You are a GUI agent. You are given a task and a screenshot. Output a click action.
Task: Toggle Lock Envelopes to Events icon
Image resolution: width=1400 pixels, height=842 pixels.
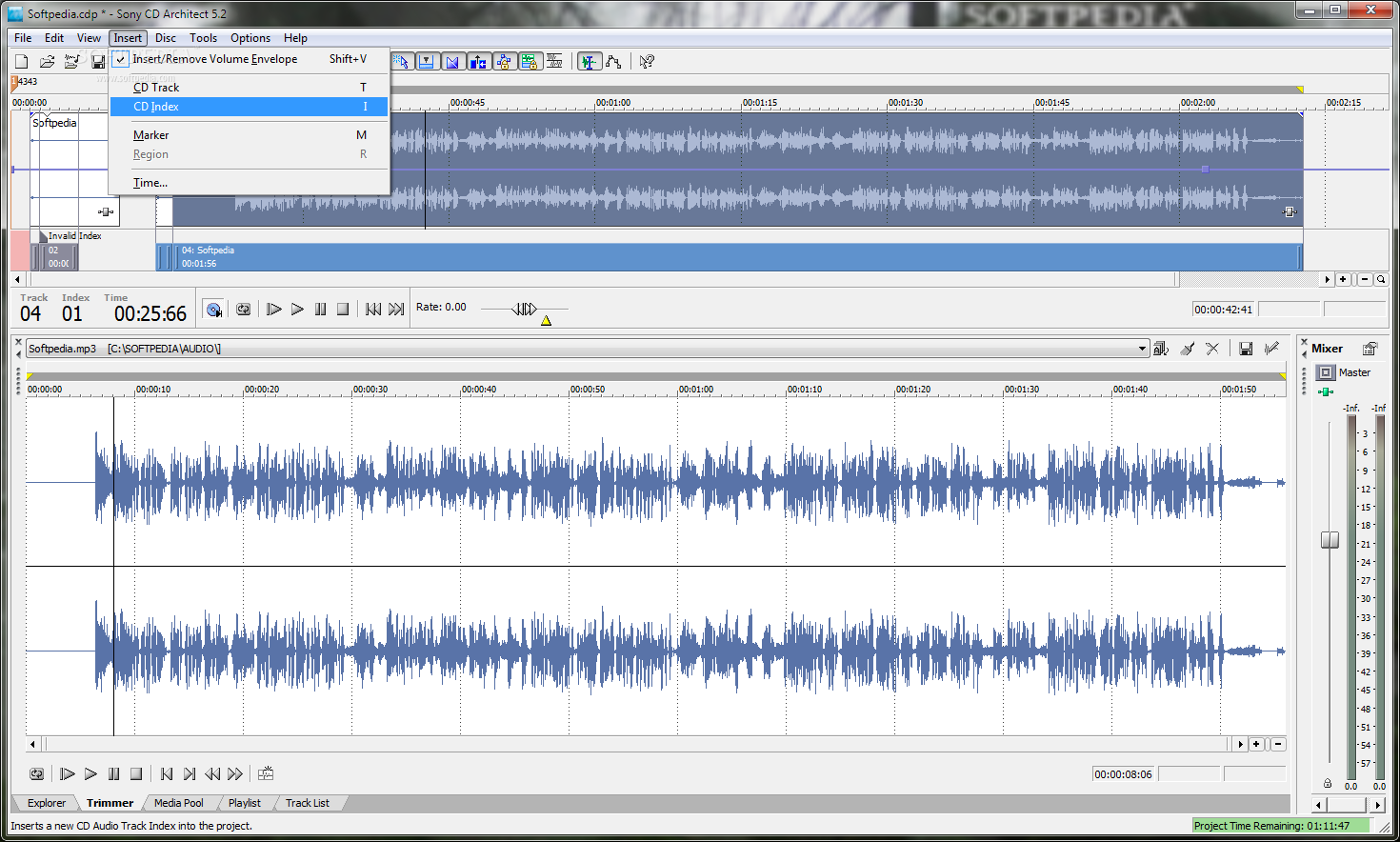pos(504,62)
